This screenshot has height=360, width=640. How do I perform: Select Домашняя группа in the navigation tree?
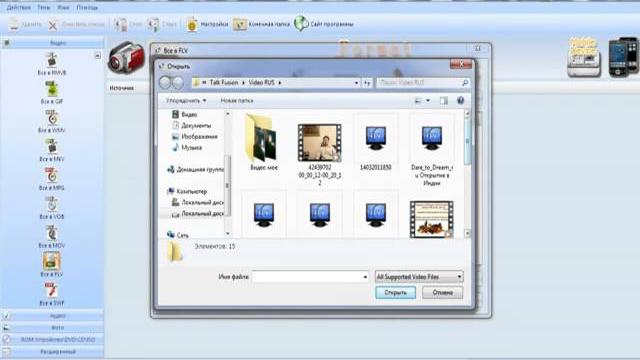pos(196,169)
